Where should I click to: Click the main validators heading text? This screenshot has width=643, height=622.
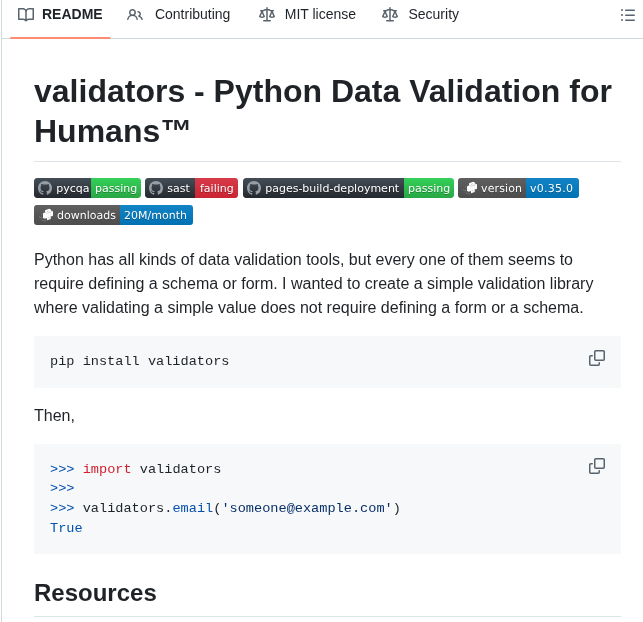pos(323,111)
